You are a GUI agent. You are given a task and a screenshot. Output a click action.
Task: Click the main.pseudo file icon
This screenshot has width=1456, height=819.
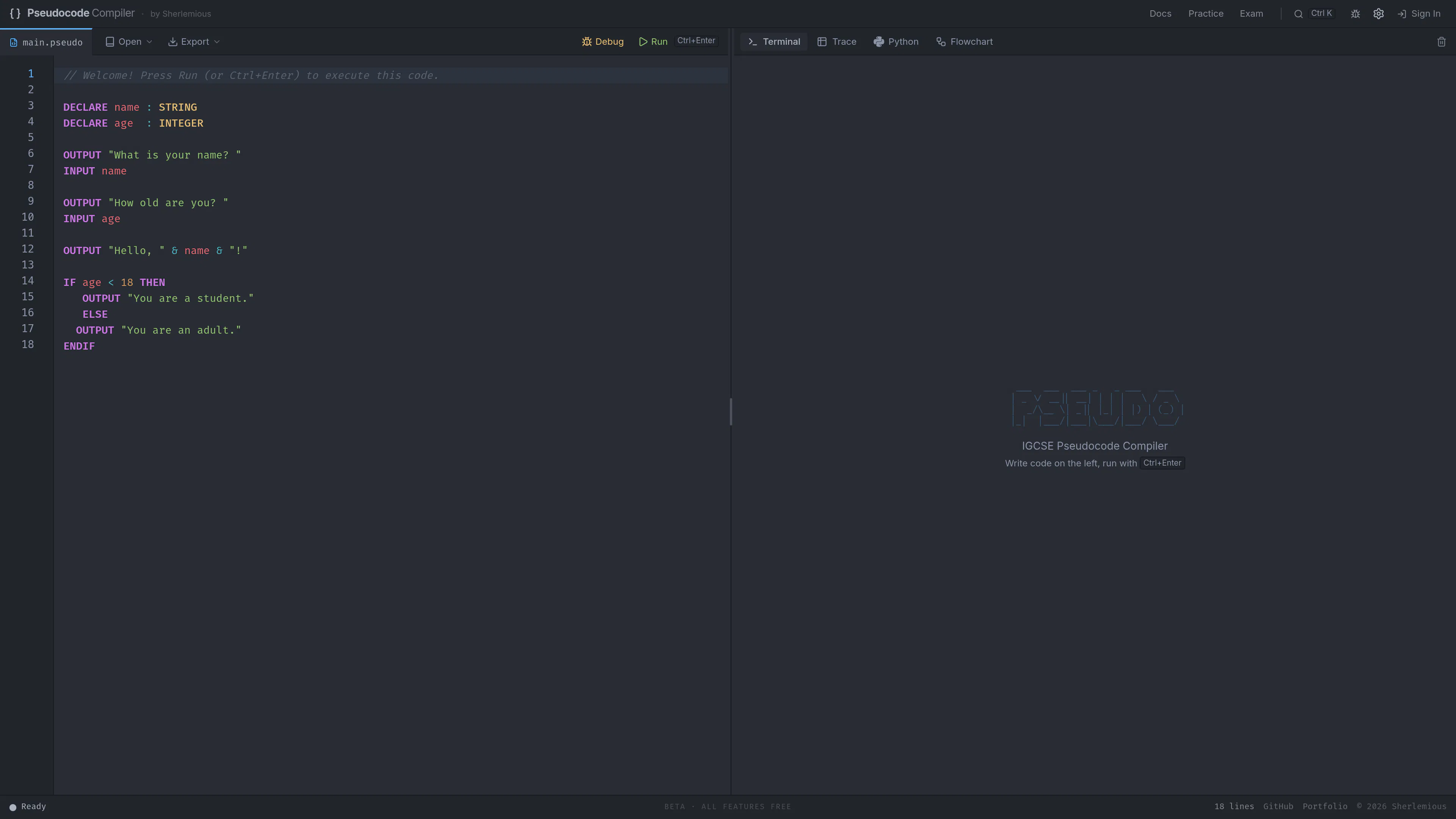[14, 42]
